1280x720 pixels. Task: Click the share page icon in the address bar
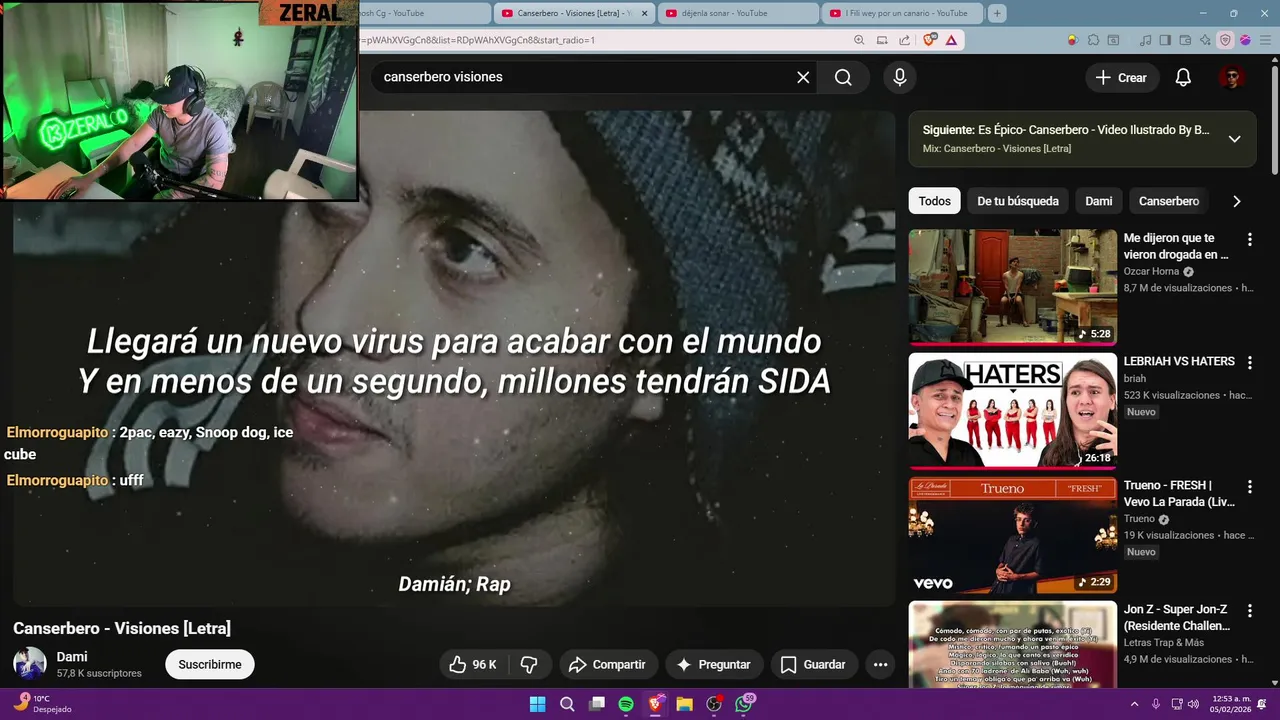(904, 40)
